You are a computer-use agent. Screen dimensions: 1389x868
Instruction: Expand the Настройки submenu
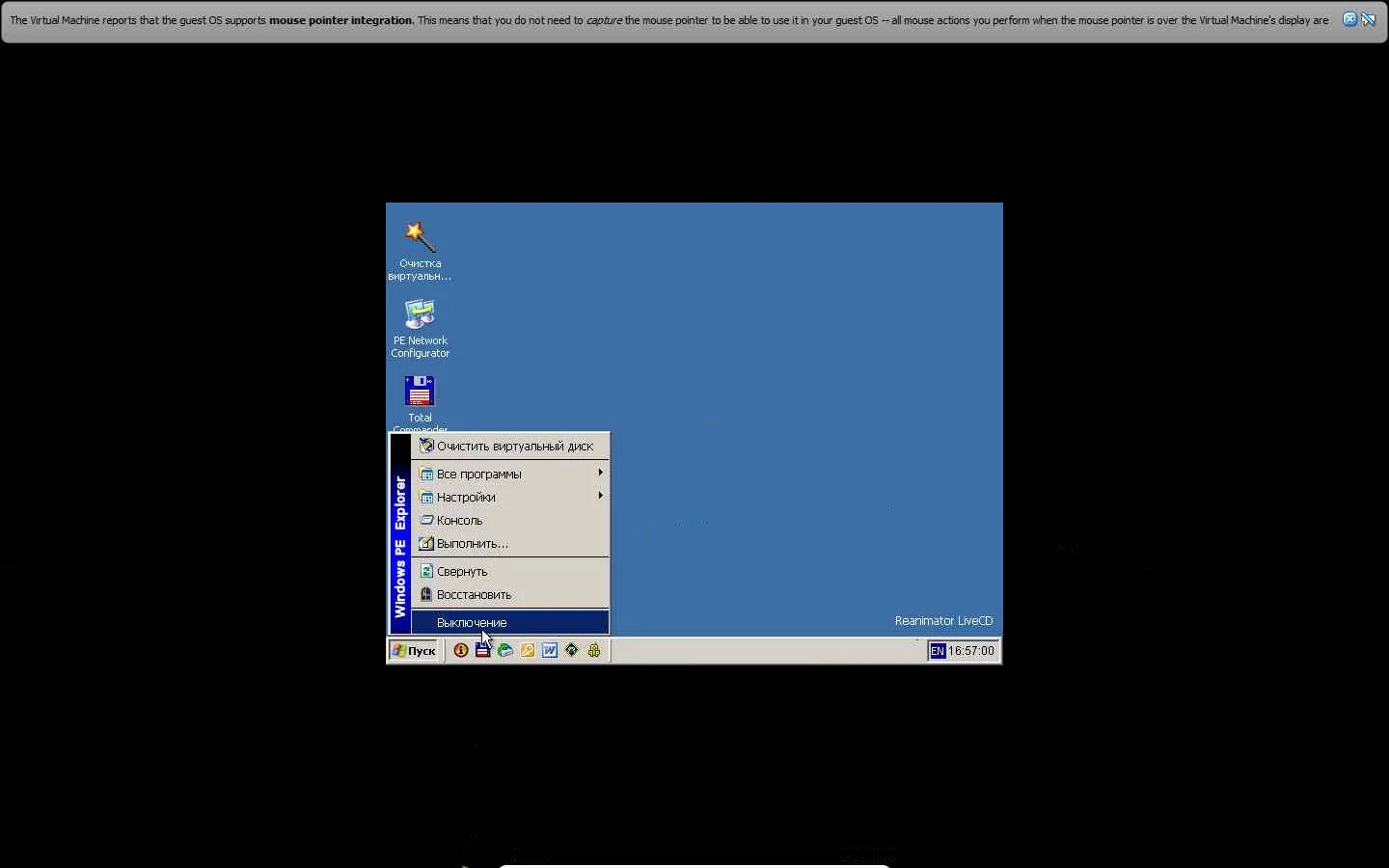[x=510, y=497]
